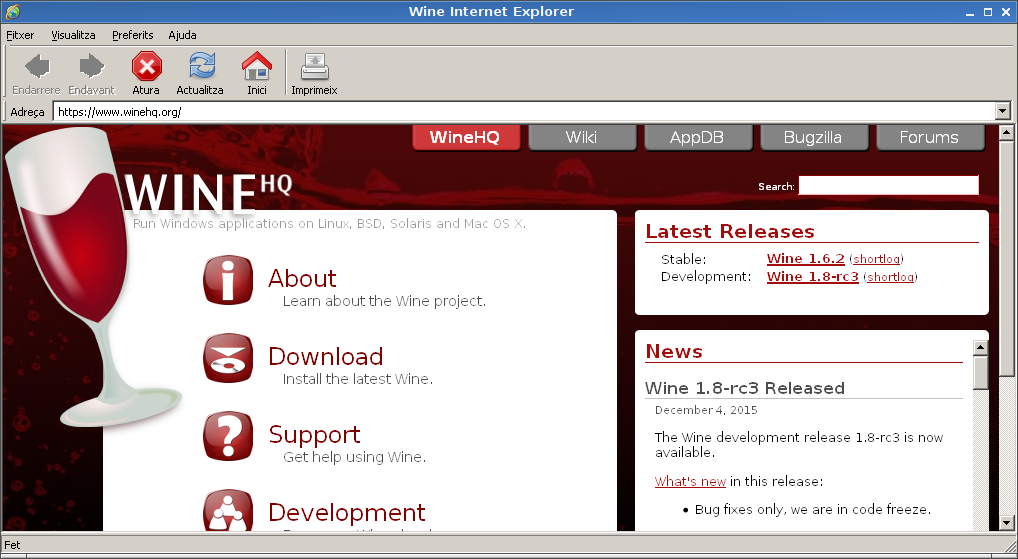The width and height of the screenshot is (1018, 559).
Task: Click the WineHQ search field
Action: click(888, 186)
